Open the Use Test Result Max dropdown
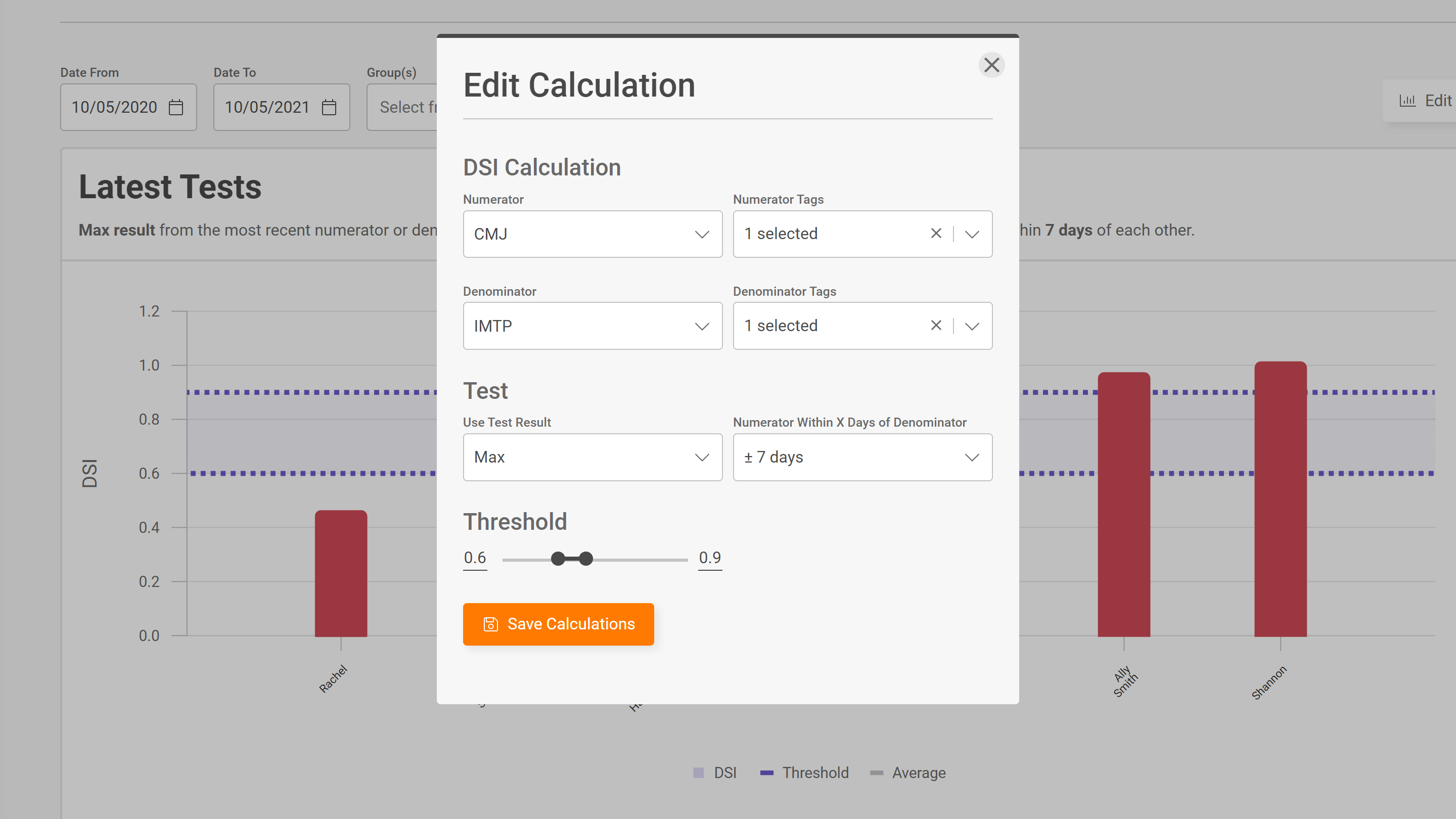1456x819 pixels. (x=593, y=457)
